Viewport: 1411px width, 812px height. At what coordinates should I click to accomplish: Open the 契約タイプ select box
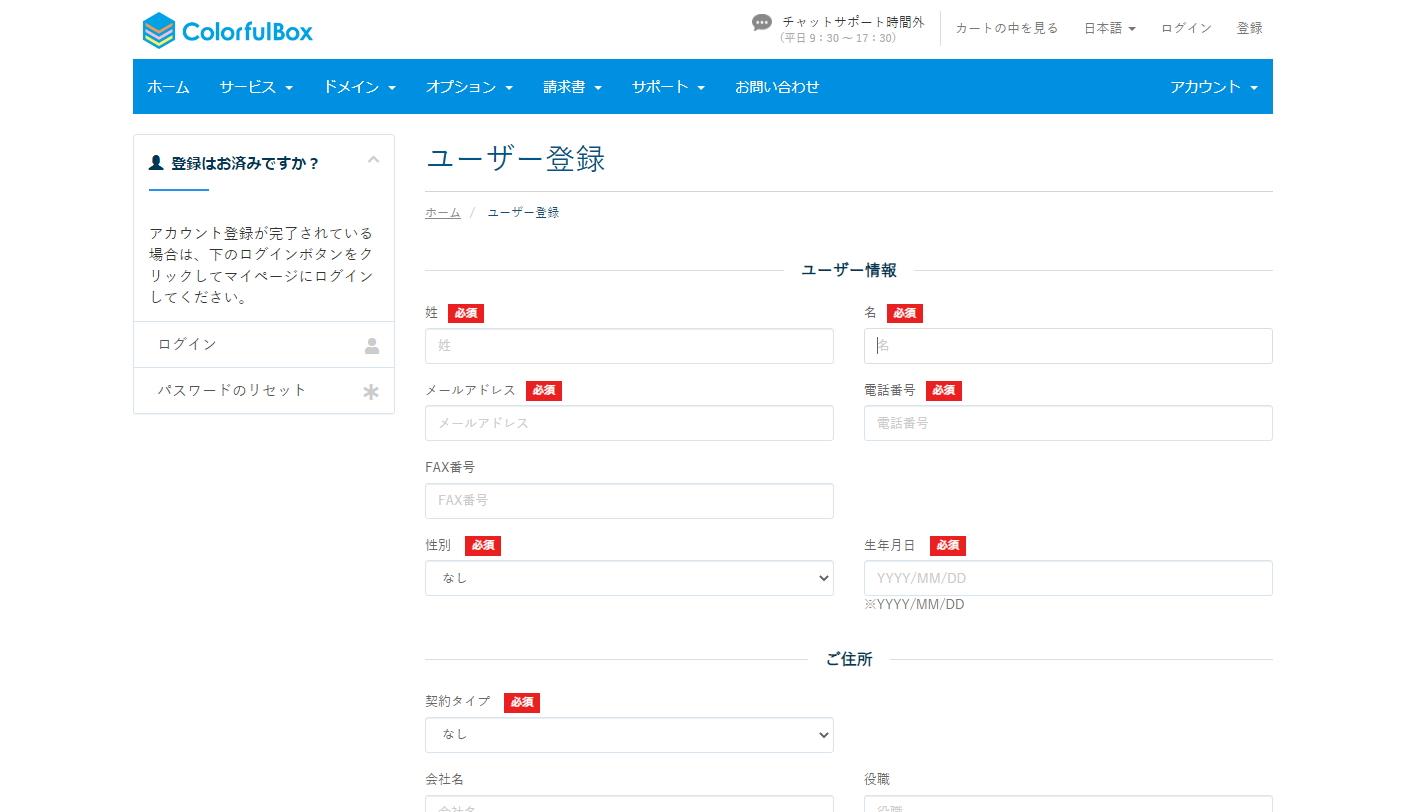coord(629,735)
